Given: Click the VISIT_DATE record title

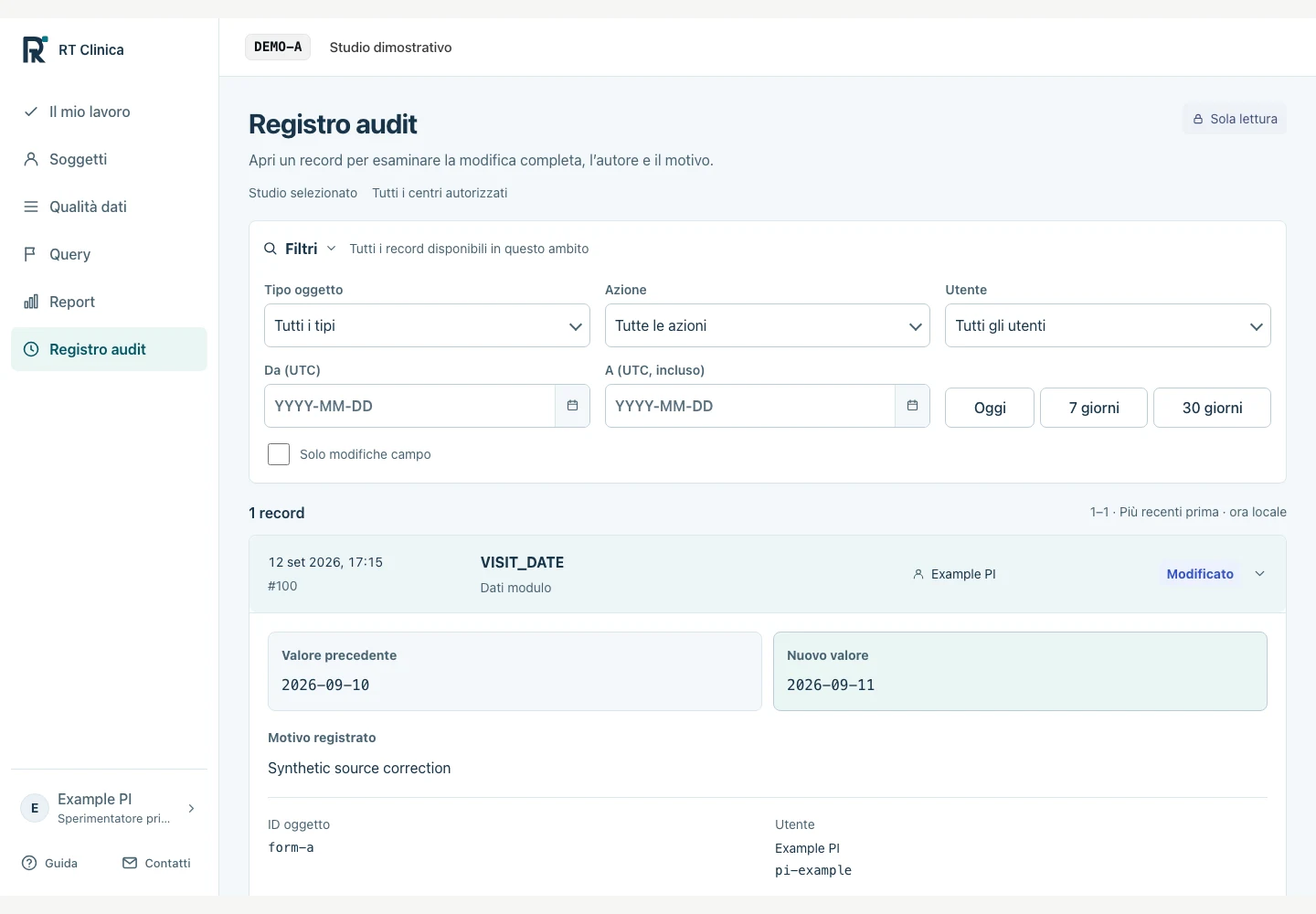Looking at the screenshot, I should tap(522, 563).
